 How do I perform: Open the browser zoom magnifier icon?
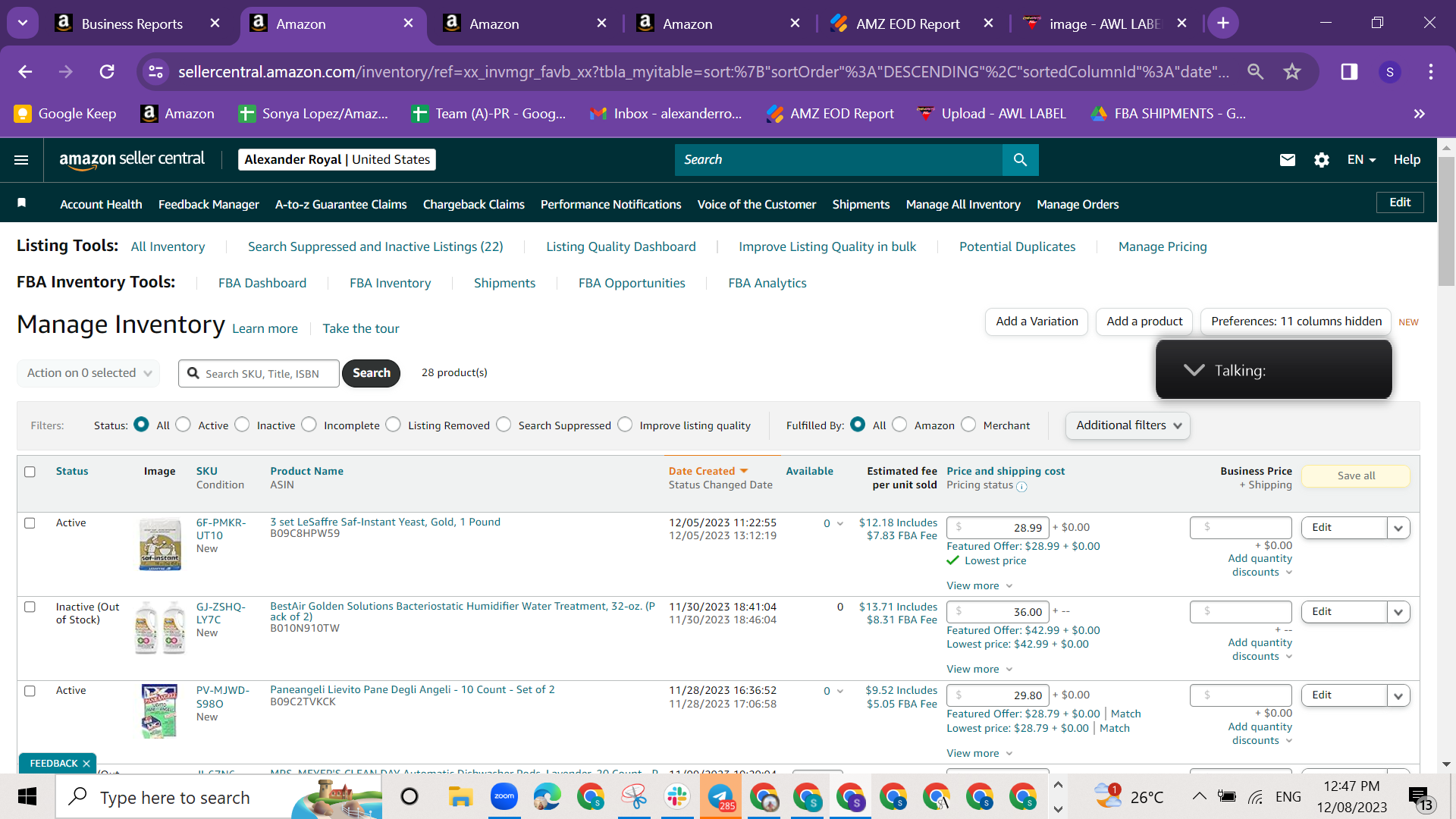pyautogui.click(x=1256, y=71)
